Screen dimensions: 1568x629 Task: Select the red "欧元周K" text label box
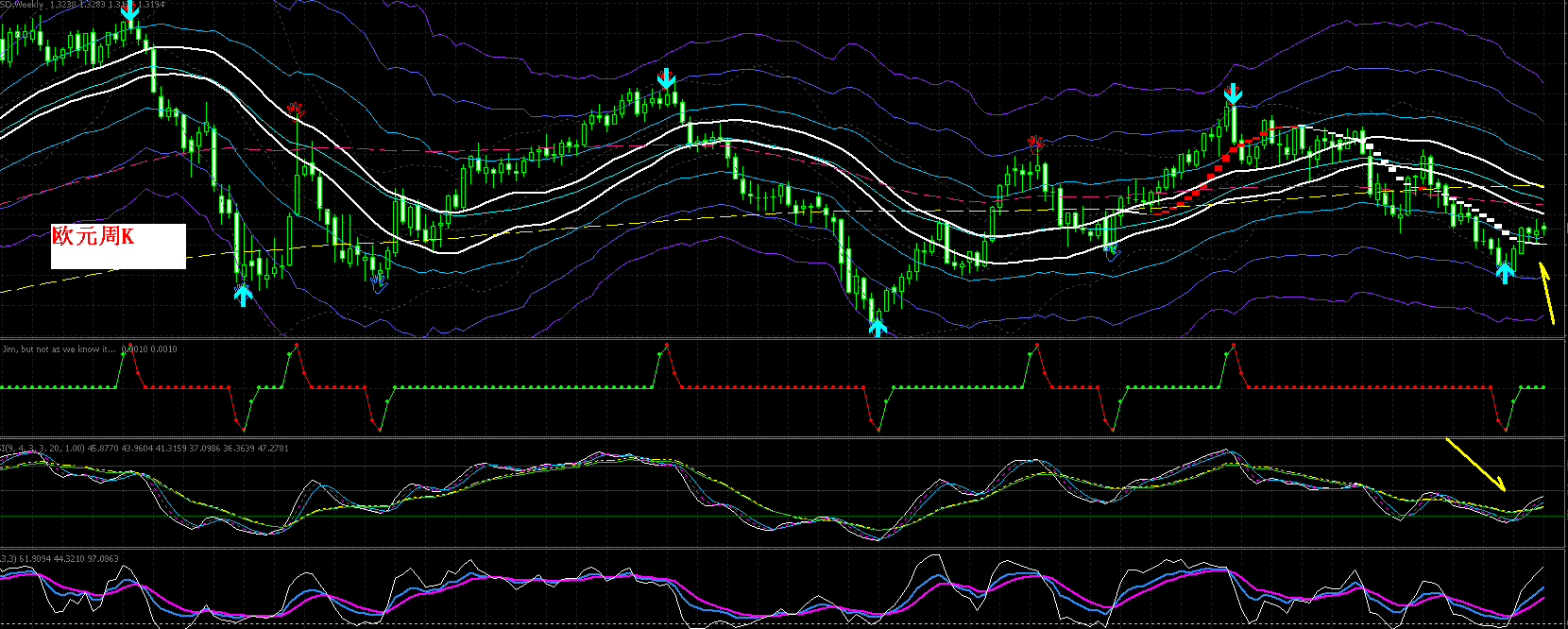118,246
